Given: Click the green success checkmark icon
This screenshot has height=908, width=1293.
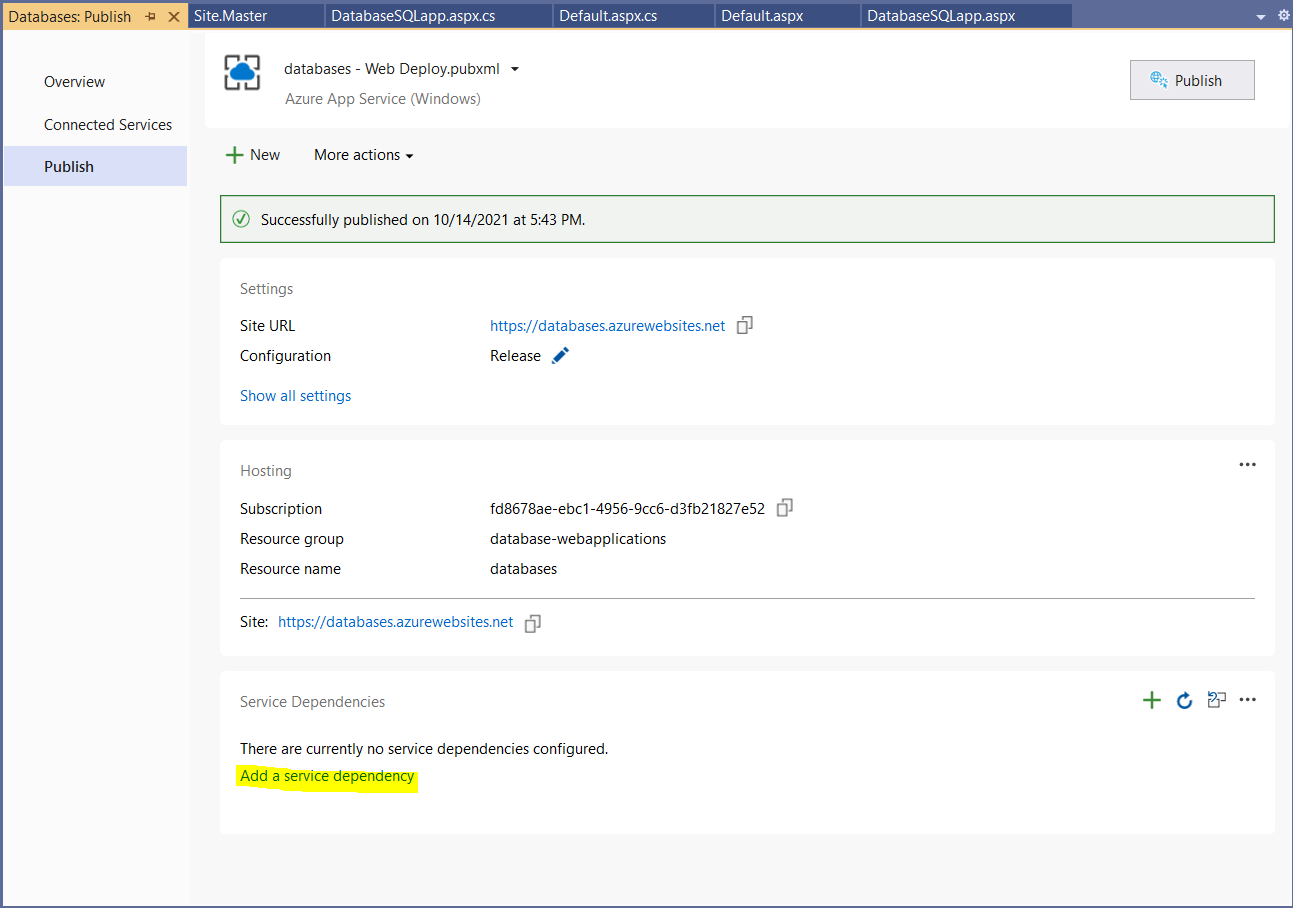Looking at the screenshot, I should (x=241, y=219).
